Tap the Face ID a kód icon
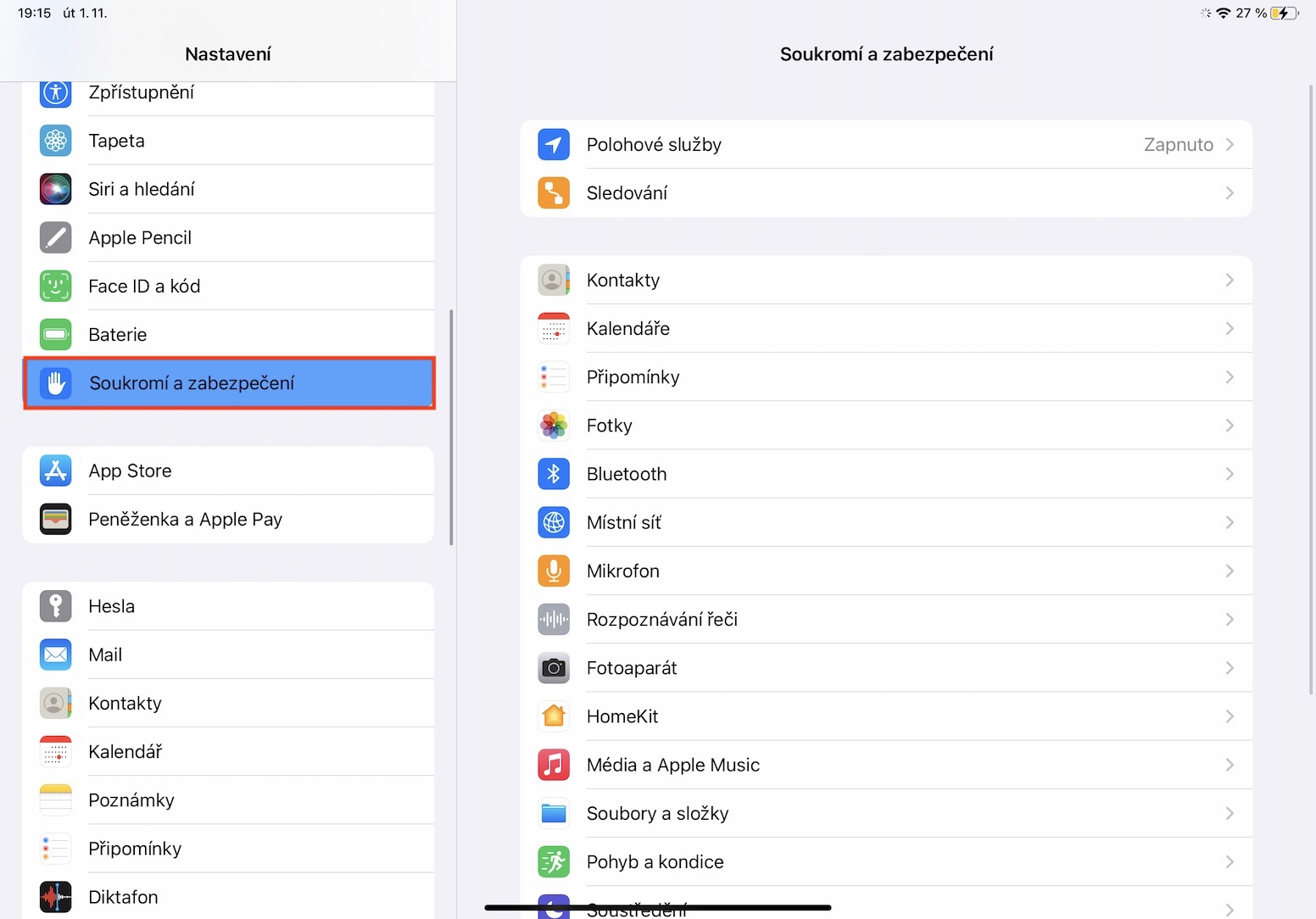Image resolution: width=1316 pixels, height=919 pixels. [x=56, y=287]
